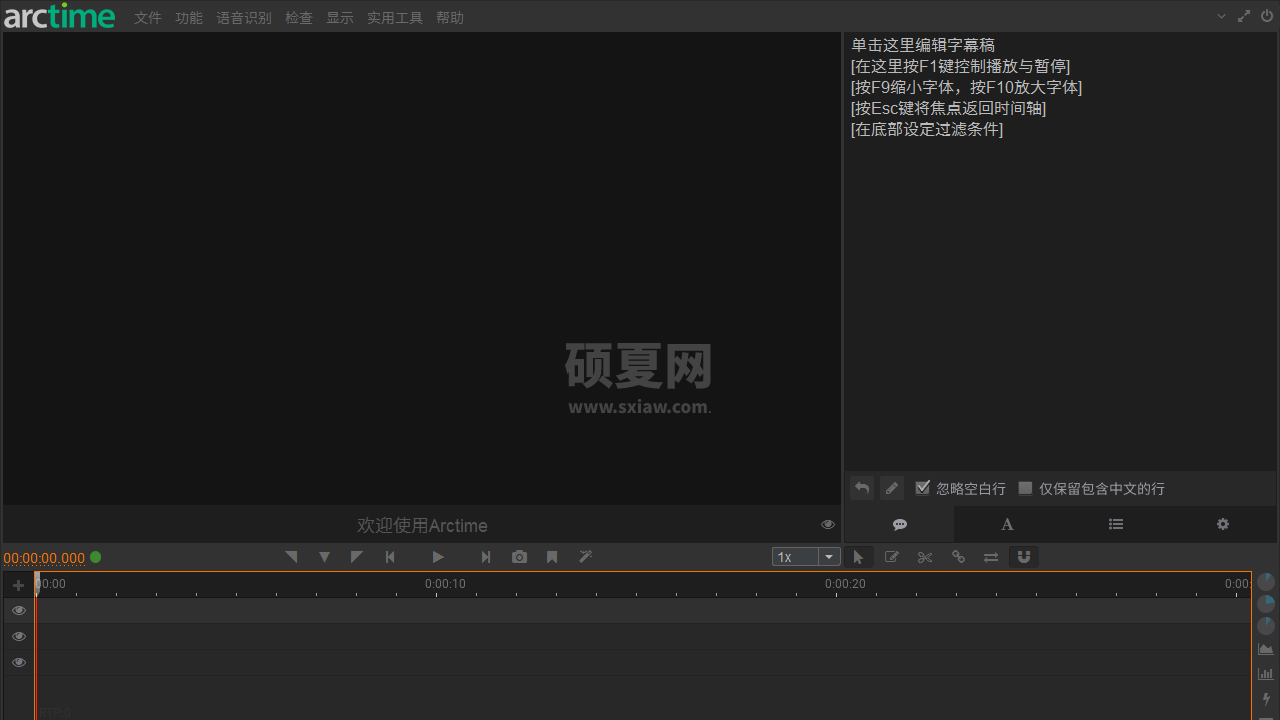Click the magic wand tool icon
Screen dimensions: 1280x720
click(x=586, y=557)
